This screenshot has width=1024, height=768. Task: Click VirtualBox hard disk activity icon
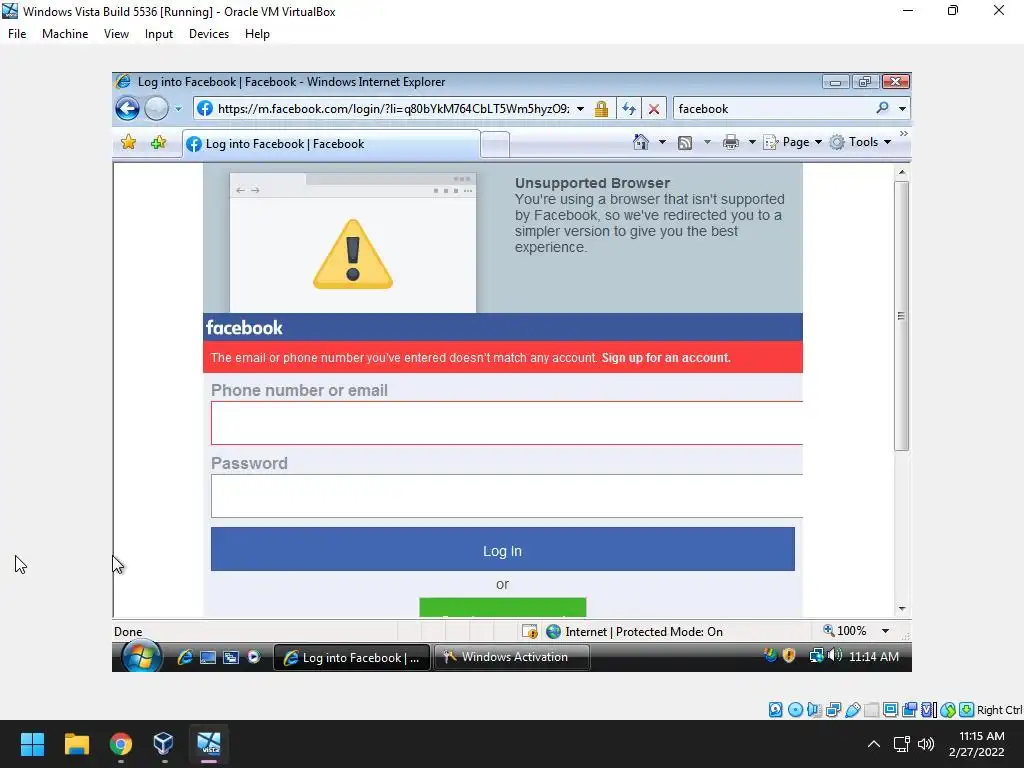(775, 710)
